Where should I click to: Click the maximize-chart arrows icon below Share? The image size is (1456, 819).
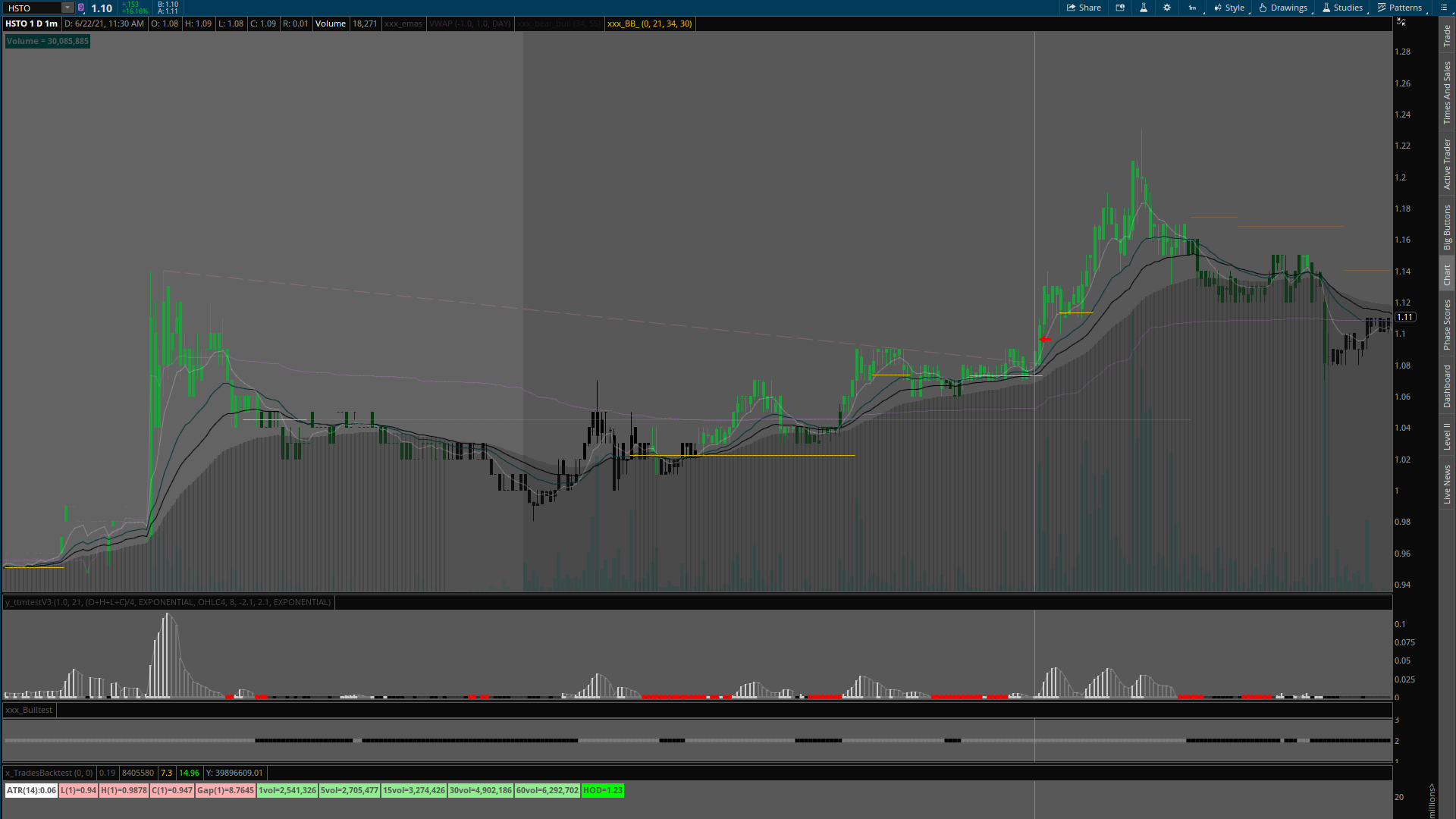click(x=1400, y=23)
